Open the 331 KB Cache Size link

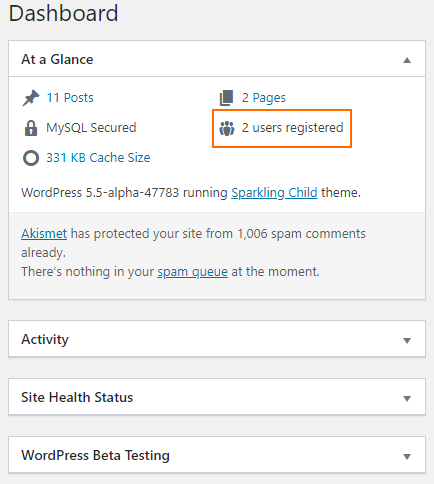pos(98,158)
